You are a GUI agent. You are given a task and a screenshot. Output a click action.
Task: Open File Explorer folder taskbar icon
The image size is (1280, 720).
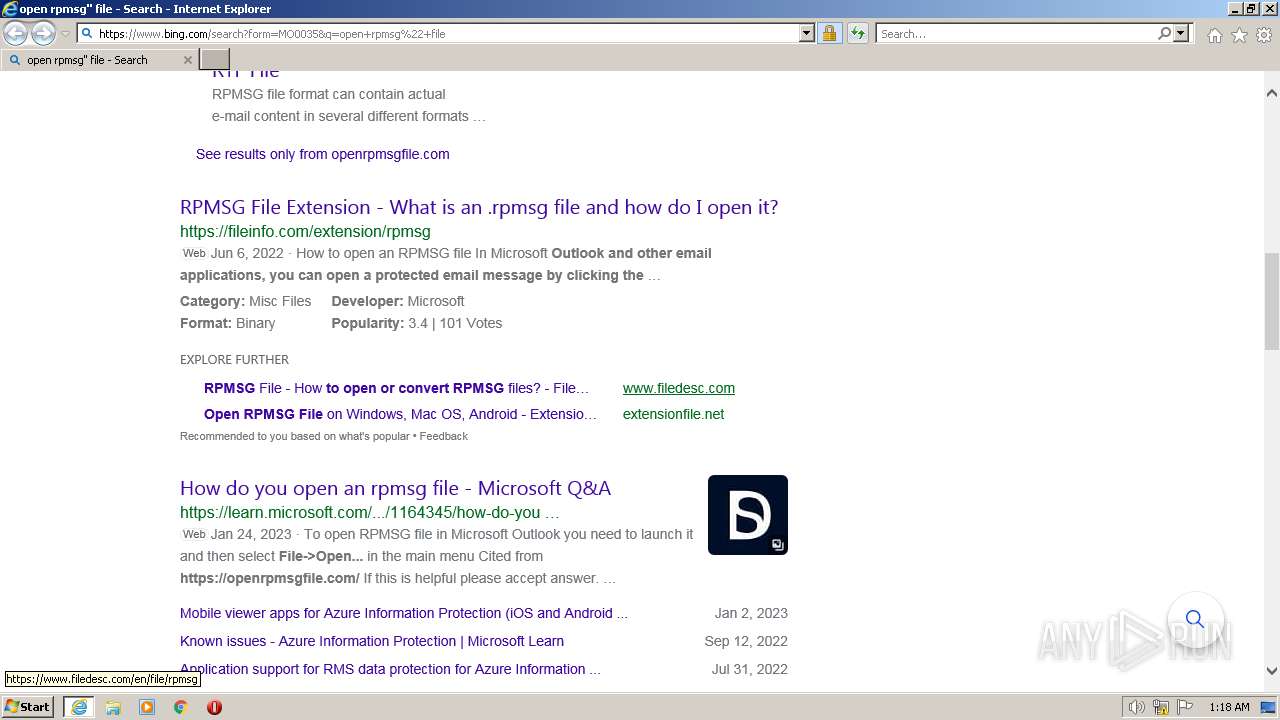[113, 707]
